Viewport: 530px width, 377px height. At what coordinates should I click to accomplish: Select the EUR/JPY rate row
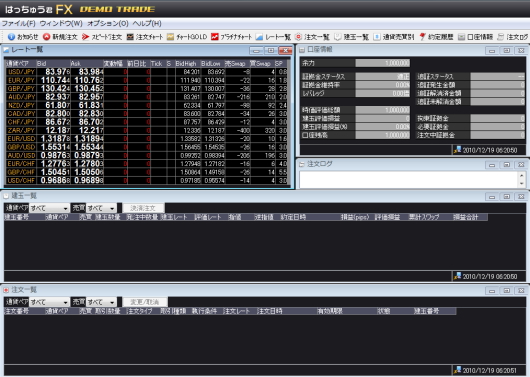tap(146, 80)
